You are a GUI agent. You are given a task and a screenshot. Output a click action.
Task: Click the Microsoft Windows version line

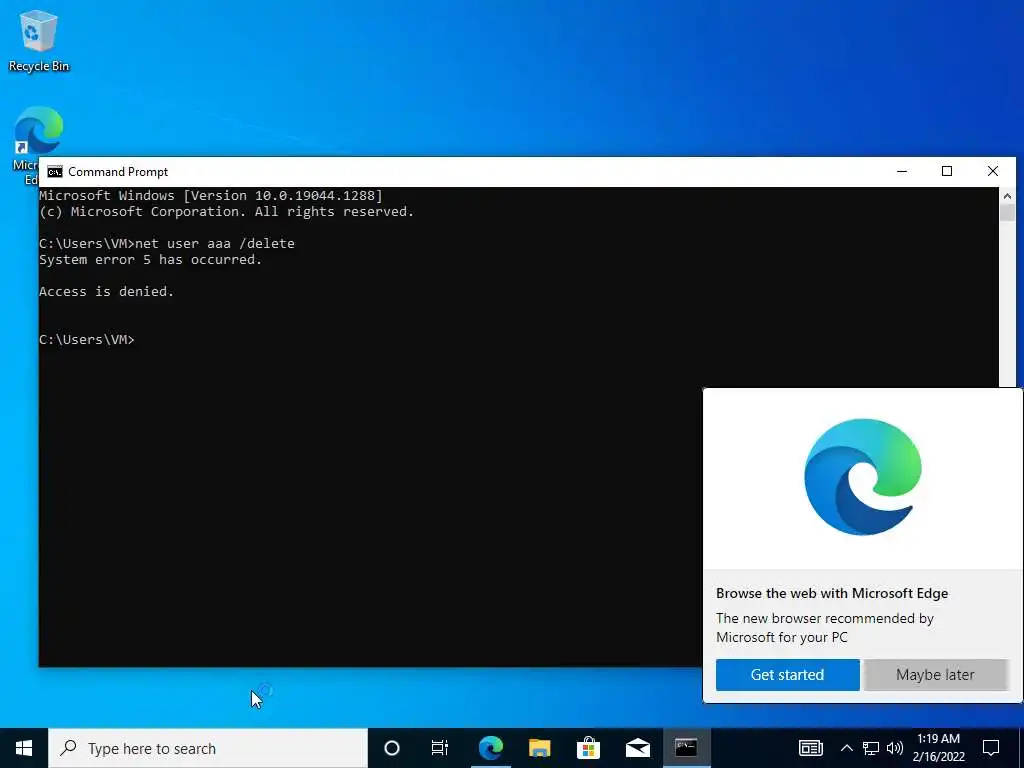point(211,195)
